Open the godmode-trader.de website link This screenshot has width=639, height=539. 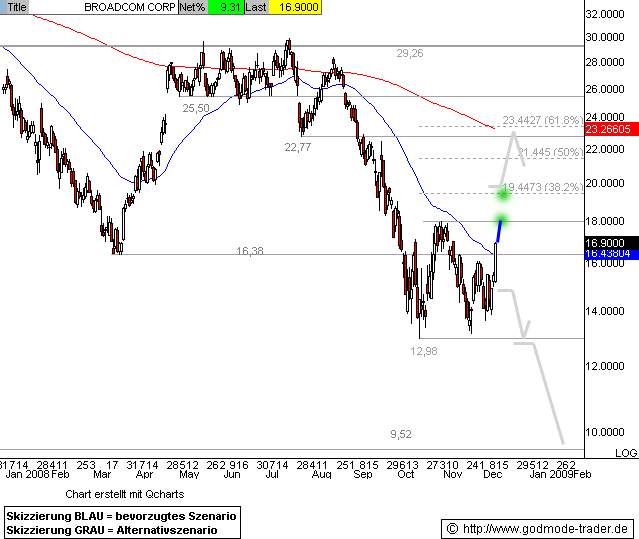548,527
